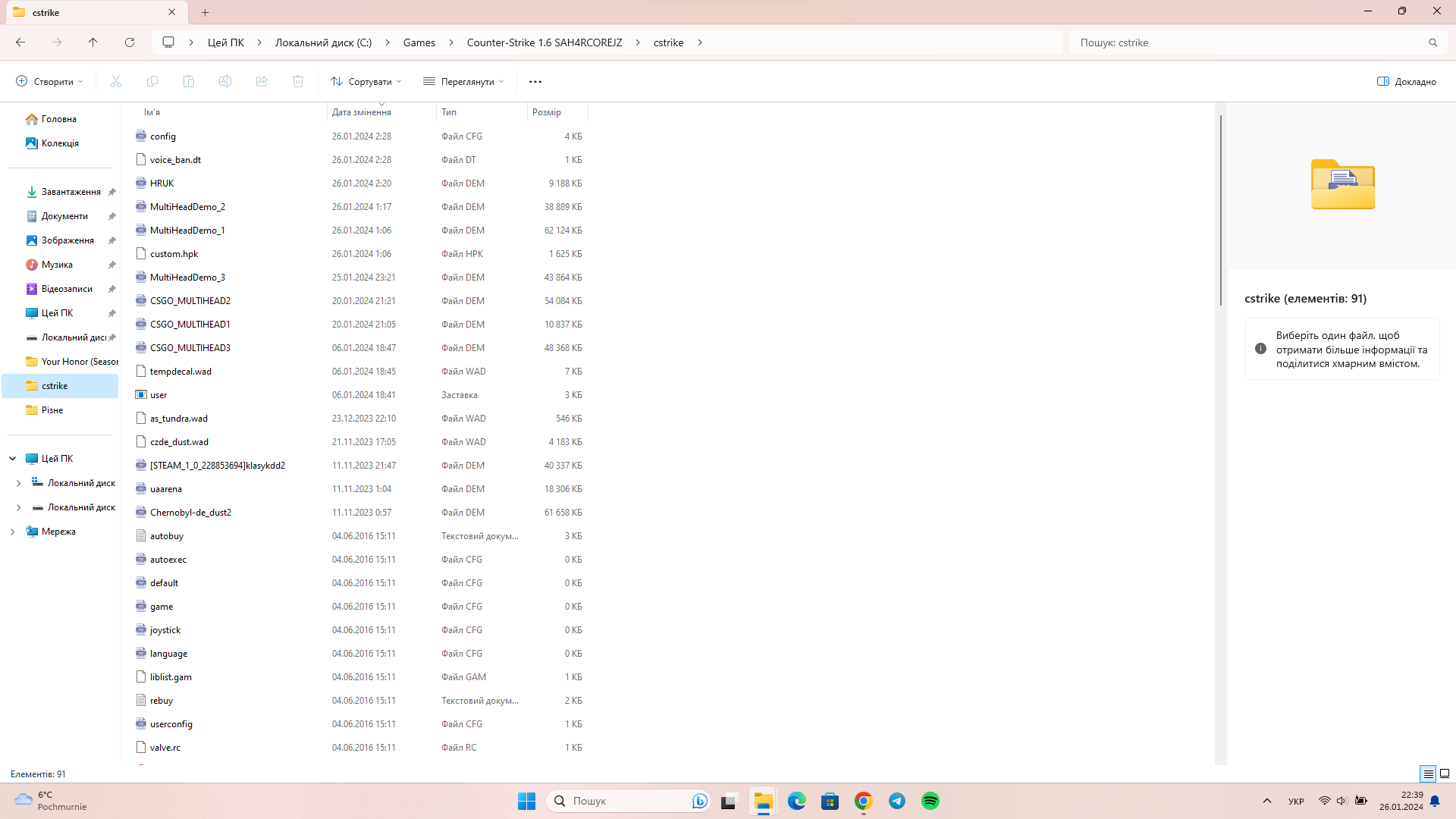Open a new tab with plus button
Screen dimensions: 1456x819
[x=206, y=12]
